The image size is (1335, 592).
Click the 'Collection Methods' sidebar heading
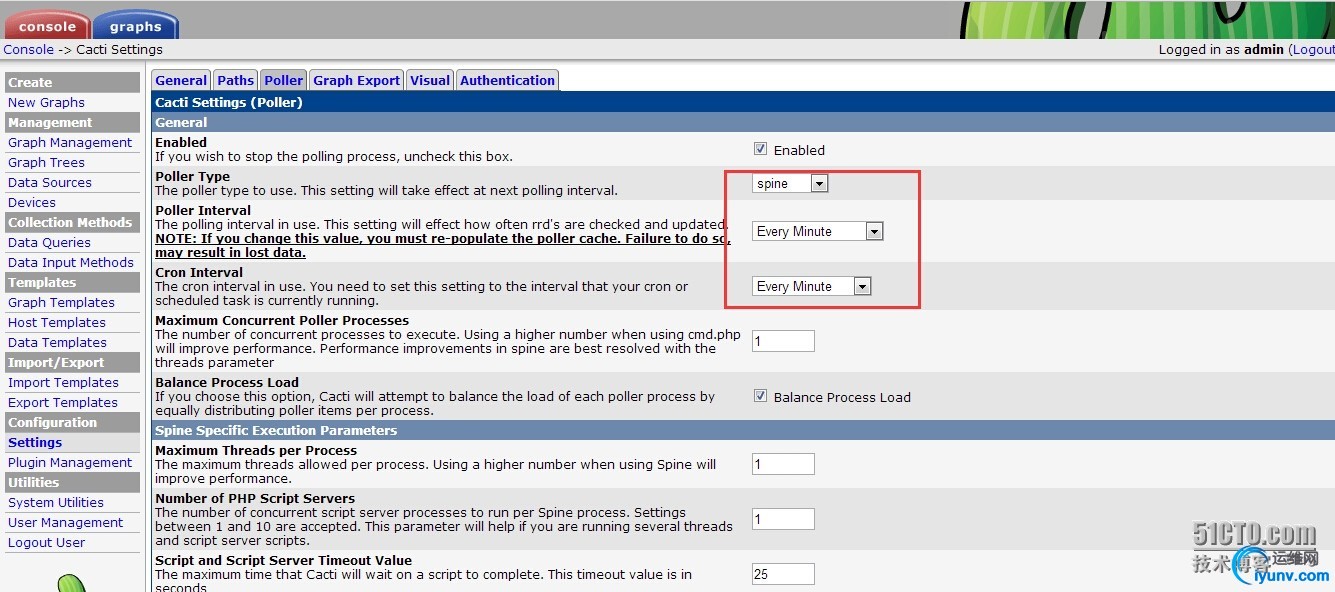click(x=70, y=222)
